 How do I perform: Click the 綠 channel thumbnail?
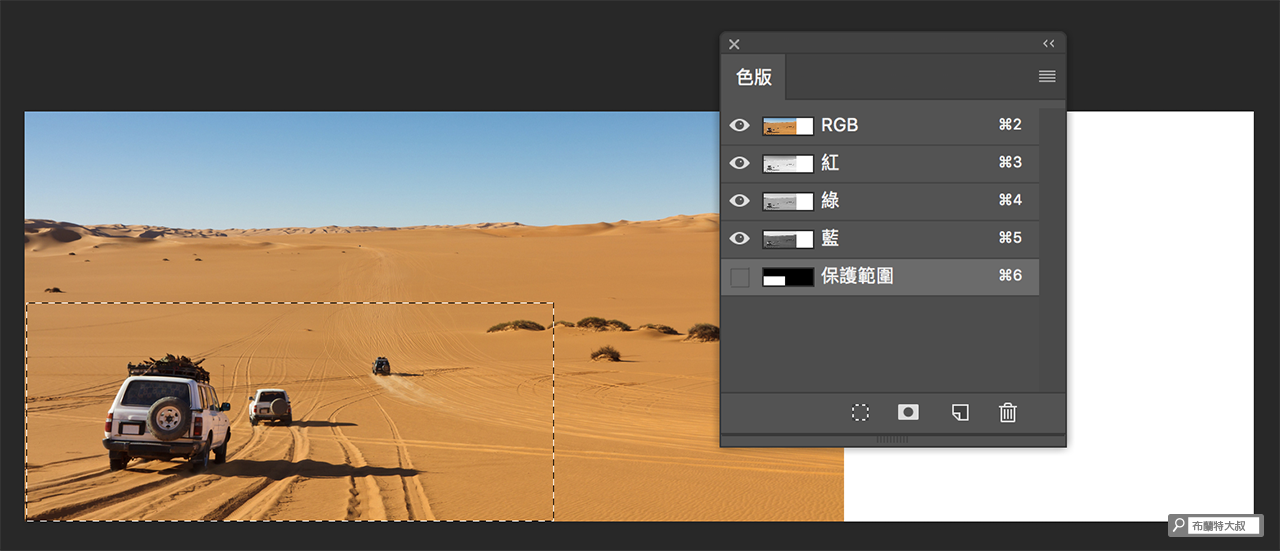(788, 202)
